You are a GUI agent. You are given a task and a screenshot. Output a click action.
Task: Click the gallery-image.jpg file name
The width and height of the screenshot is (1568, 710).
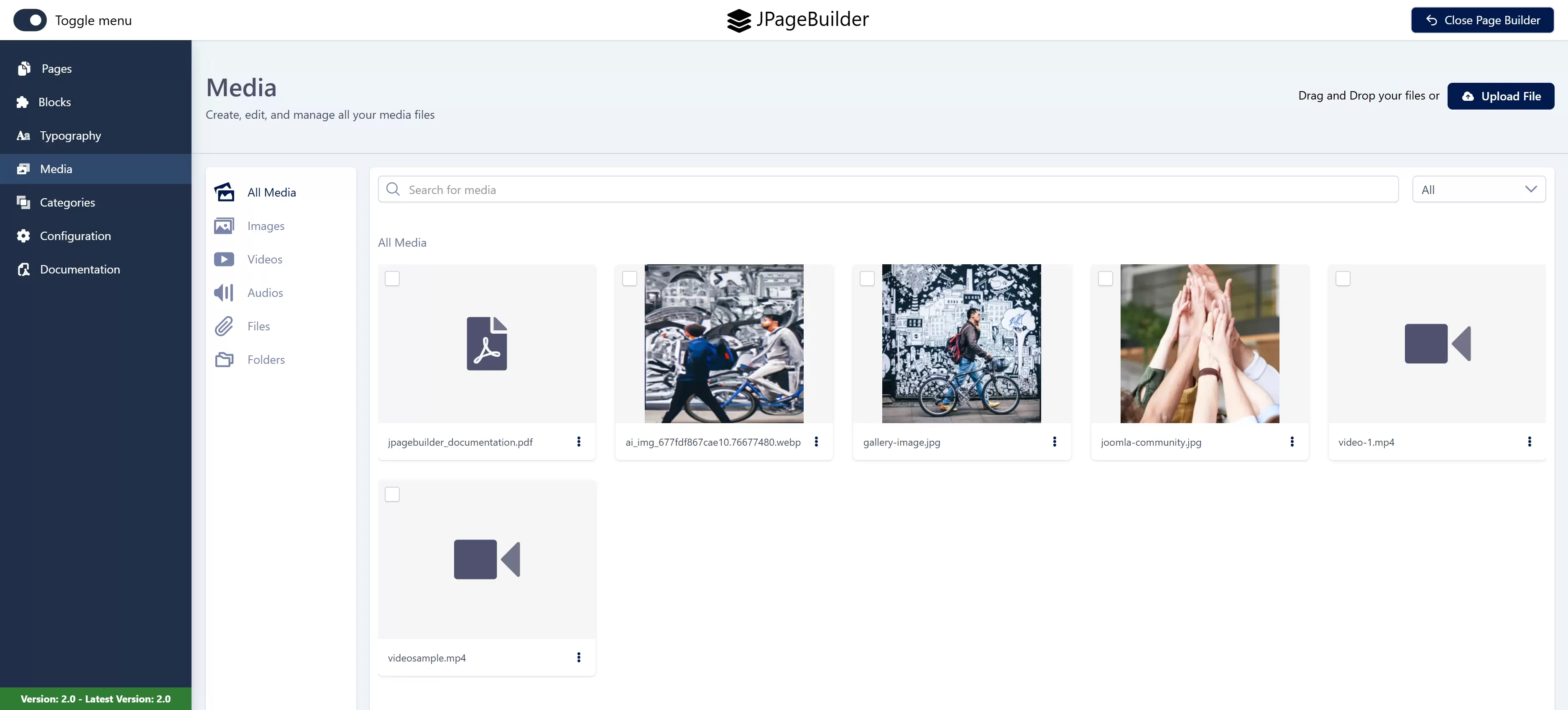901,442
